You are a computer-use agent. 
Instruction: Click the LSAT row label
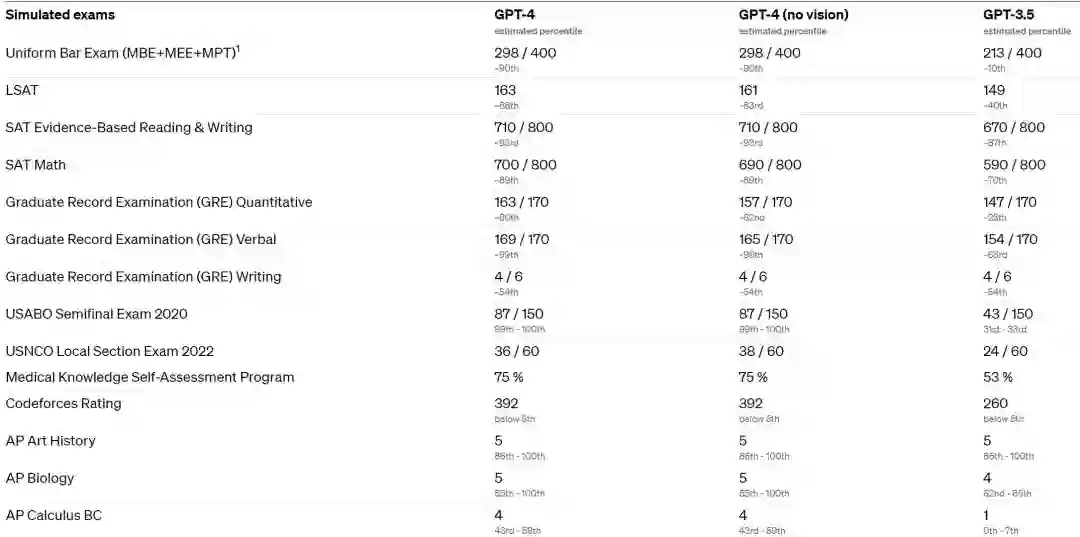22,90
